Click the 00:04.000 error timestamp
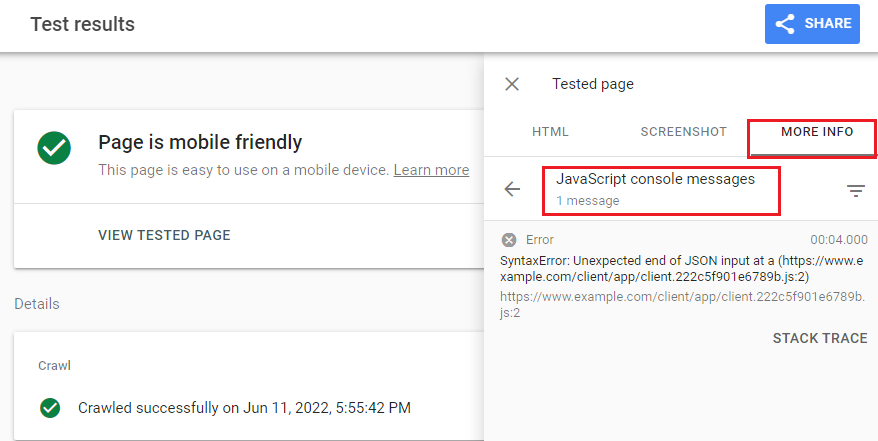This screenshot has height=441, width=878. [839, 240]
